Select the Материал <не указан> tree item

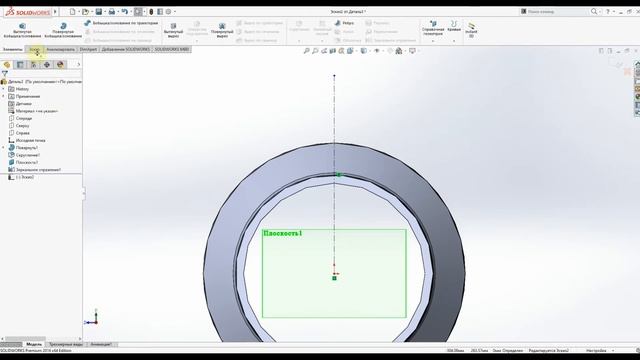[33, 111]
